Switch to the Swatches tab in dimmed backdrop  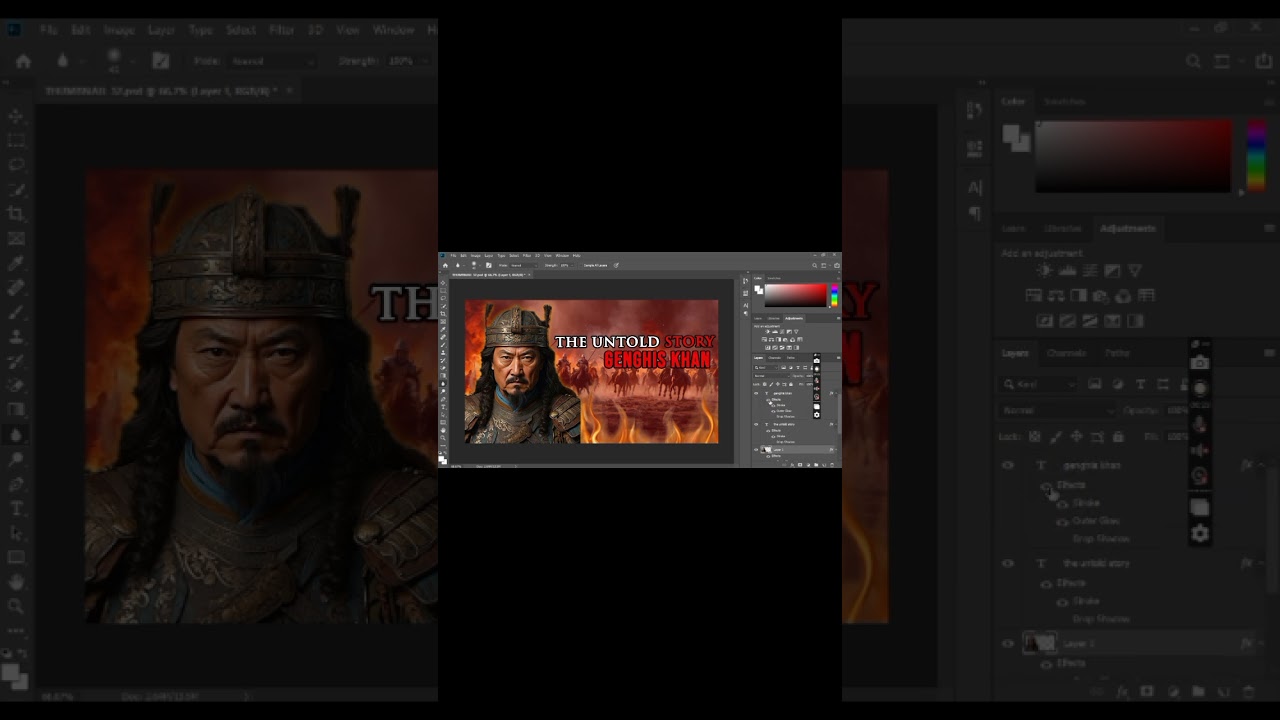(x=1064, y=101)
